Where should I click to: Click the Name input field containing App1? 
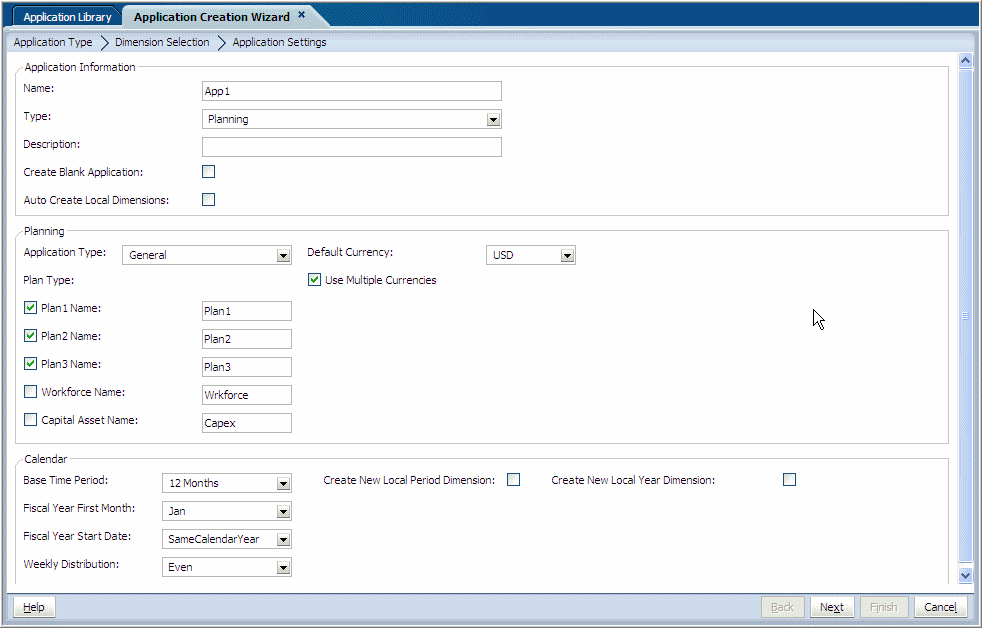pyautogui.click(x=351, y=91)
